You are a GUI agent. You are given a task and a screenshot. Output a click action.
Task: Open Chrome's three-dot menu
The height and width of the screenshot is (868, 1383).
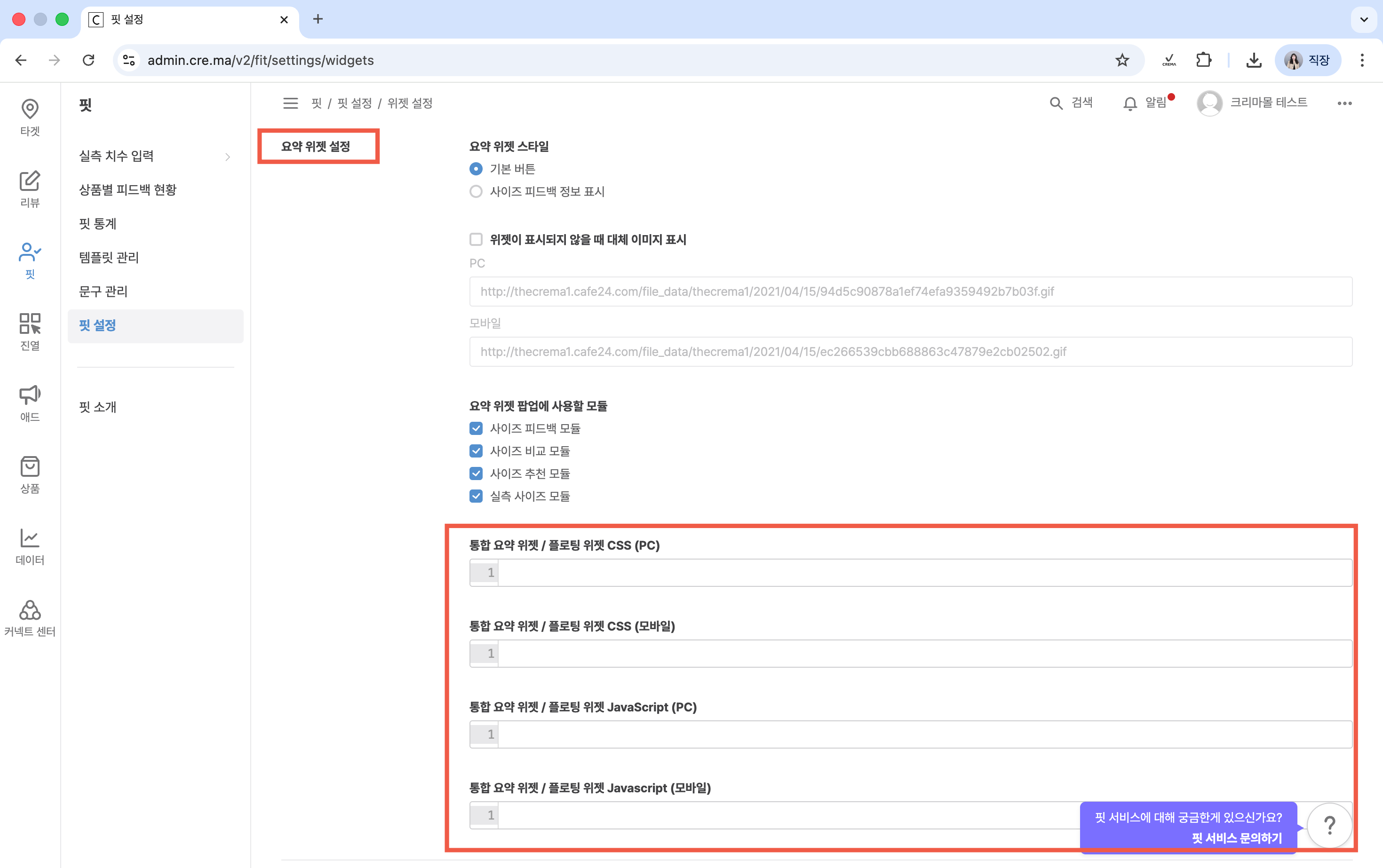click(x=1362, y=60)
